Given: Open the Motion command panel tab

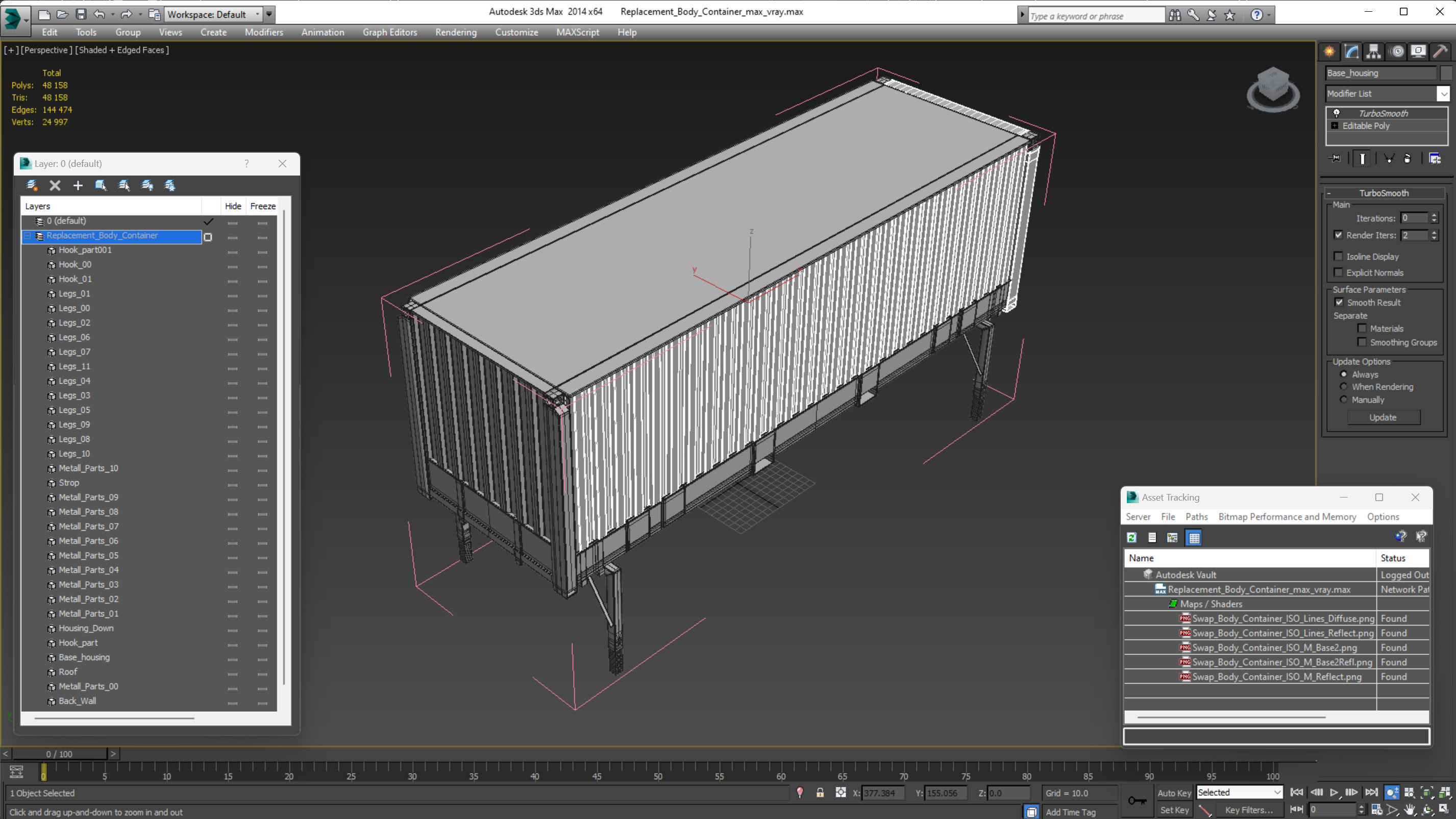Looking at the screenshot, I should coord(1397,52).
